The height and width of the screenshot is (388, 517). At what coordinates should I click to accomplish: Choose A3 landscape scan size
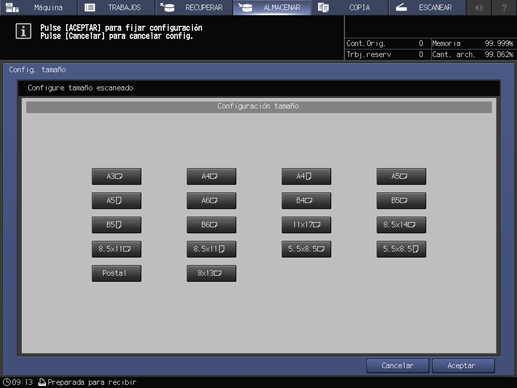coord(116,176)
